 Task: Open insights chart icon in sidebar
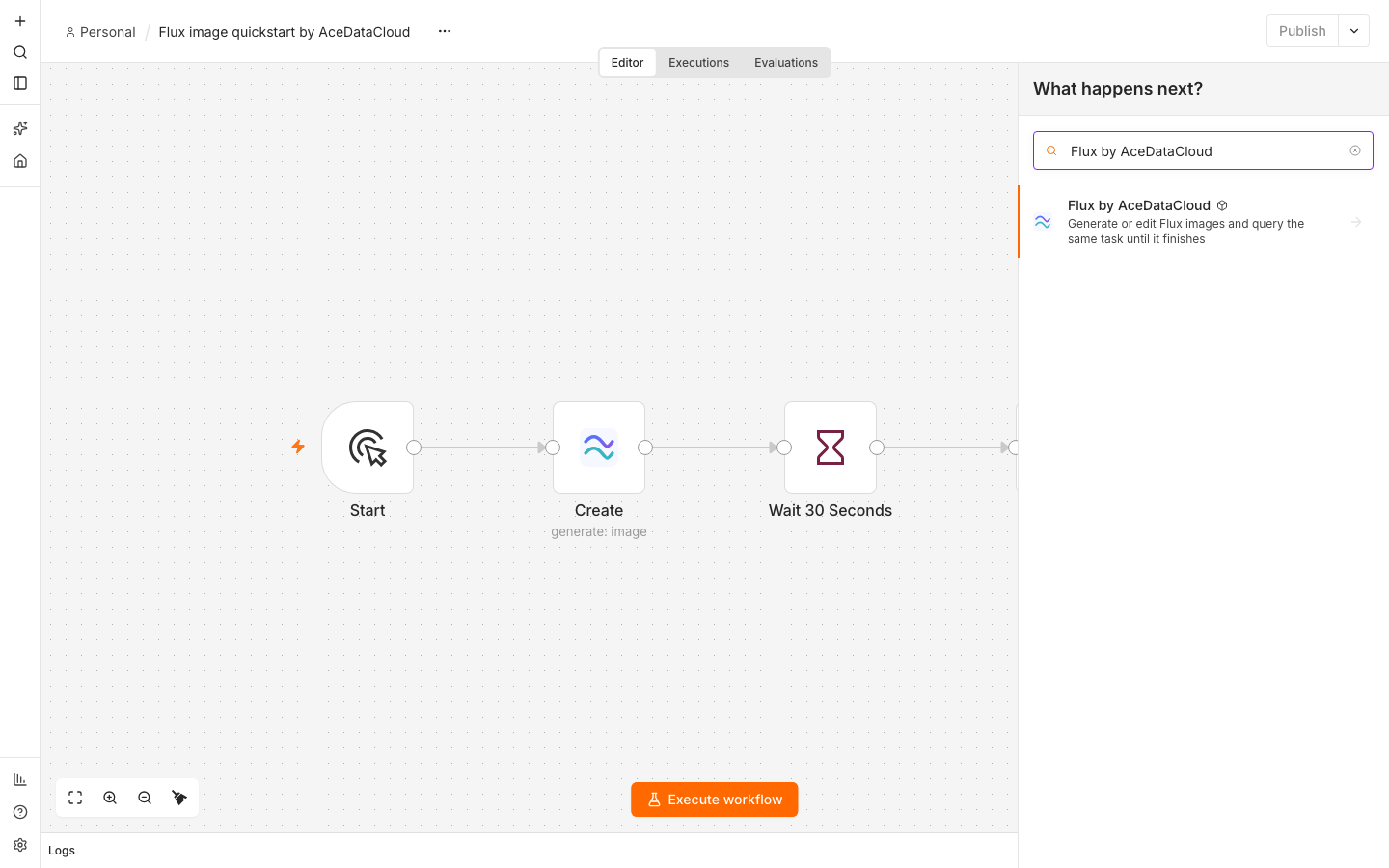[x=20, y=779]
